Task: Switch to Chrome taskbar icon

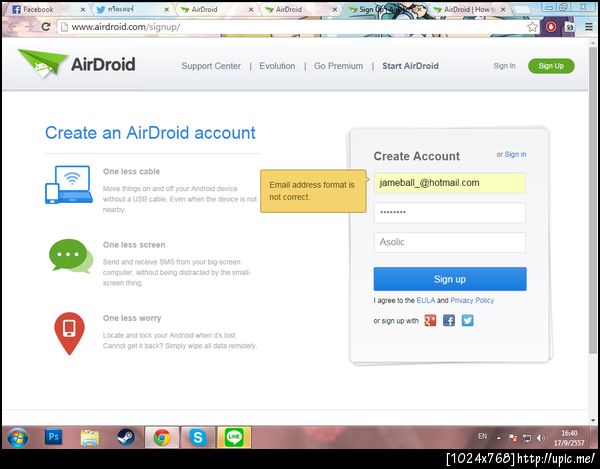Action: click(x=162, y=437)
